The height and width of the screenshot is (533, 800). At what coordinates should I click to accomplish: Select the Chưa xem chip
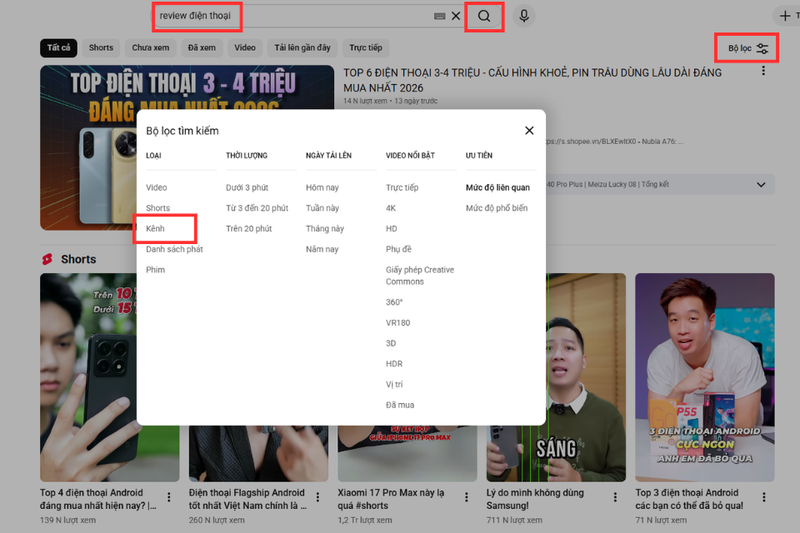(151, 48)
